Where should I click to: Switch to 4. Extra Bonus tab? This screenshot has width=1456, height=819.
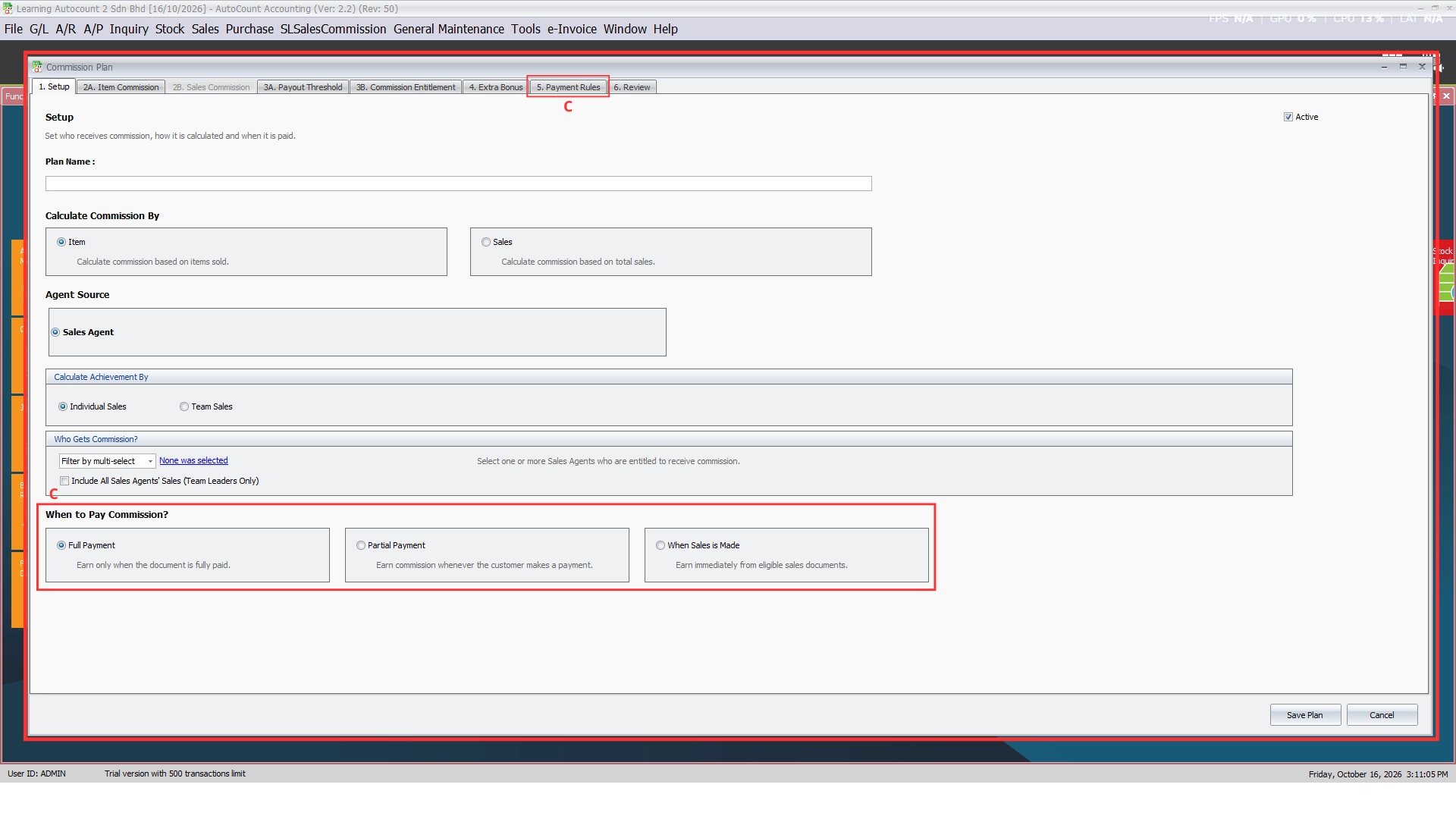495,87
